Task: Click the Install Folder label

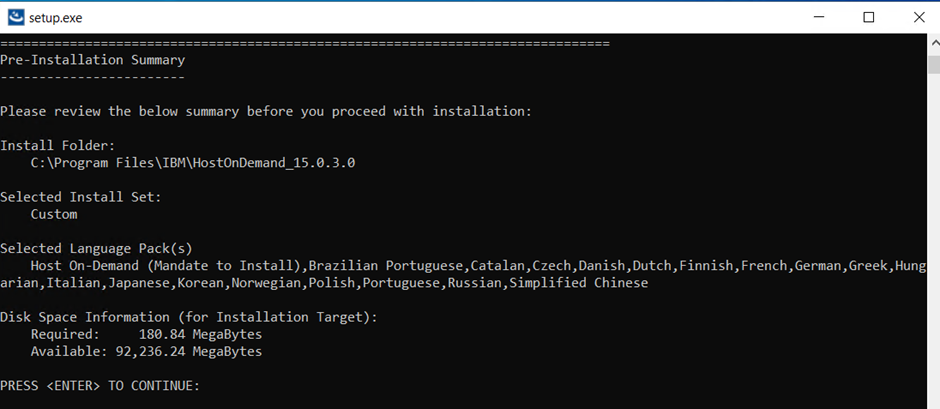Action: coord(58,145)
